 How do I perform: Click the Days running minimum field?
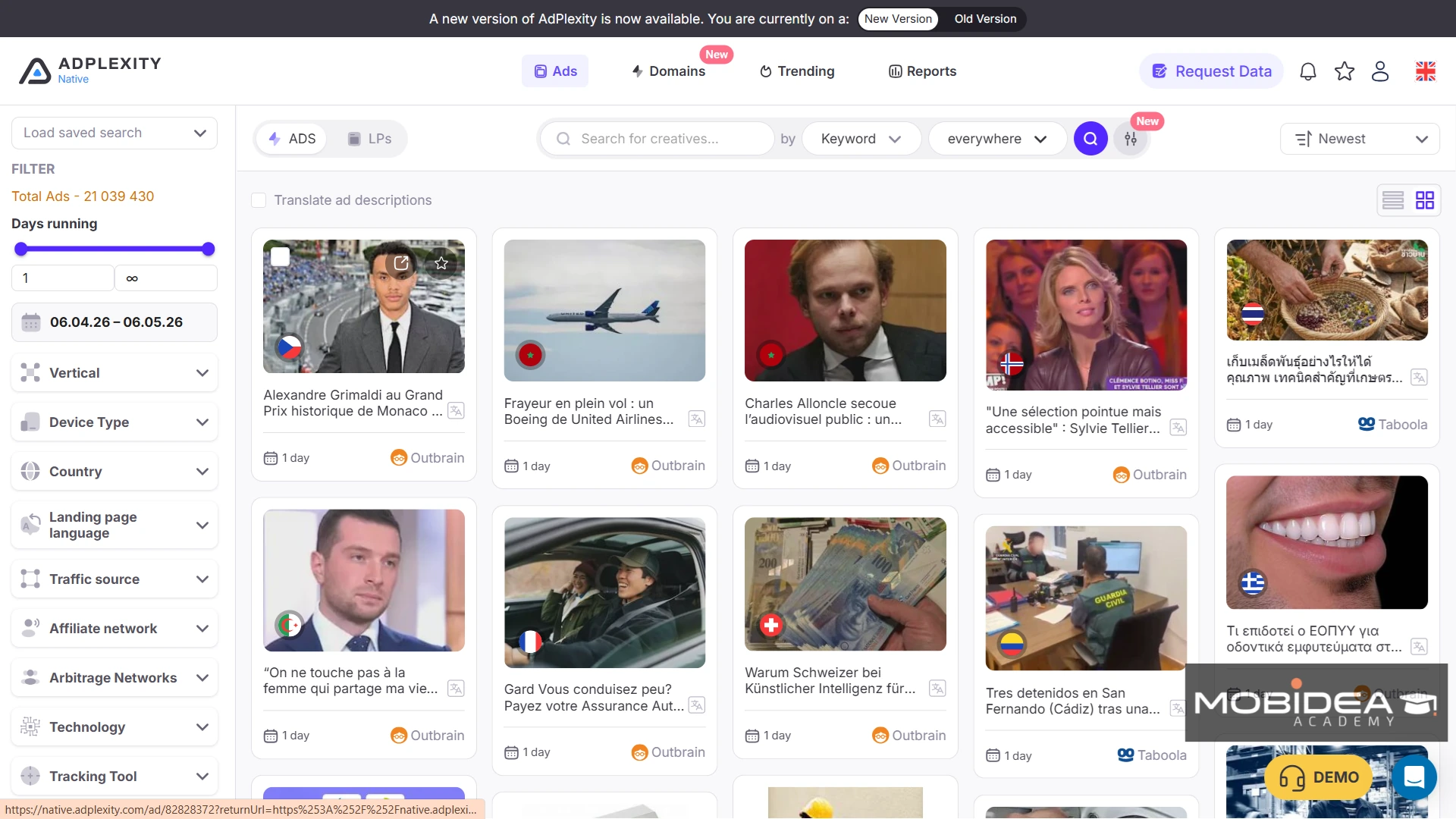63,278
